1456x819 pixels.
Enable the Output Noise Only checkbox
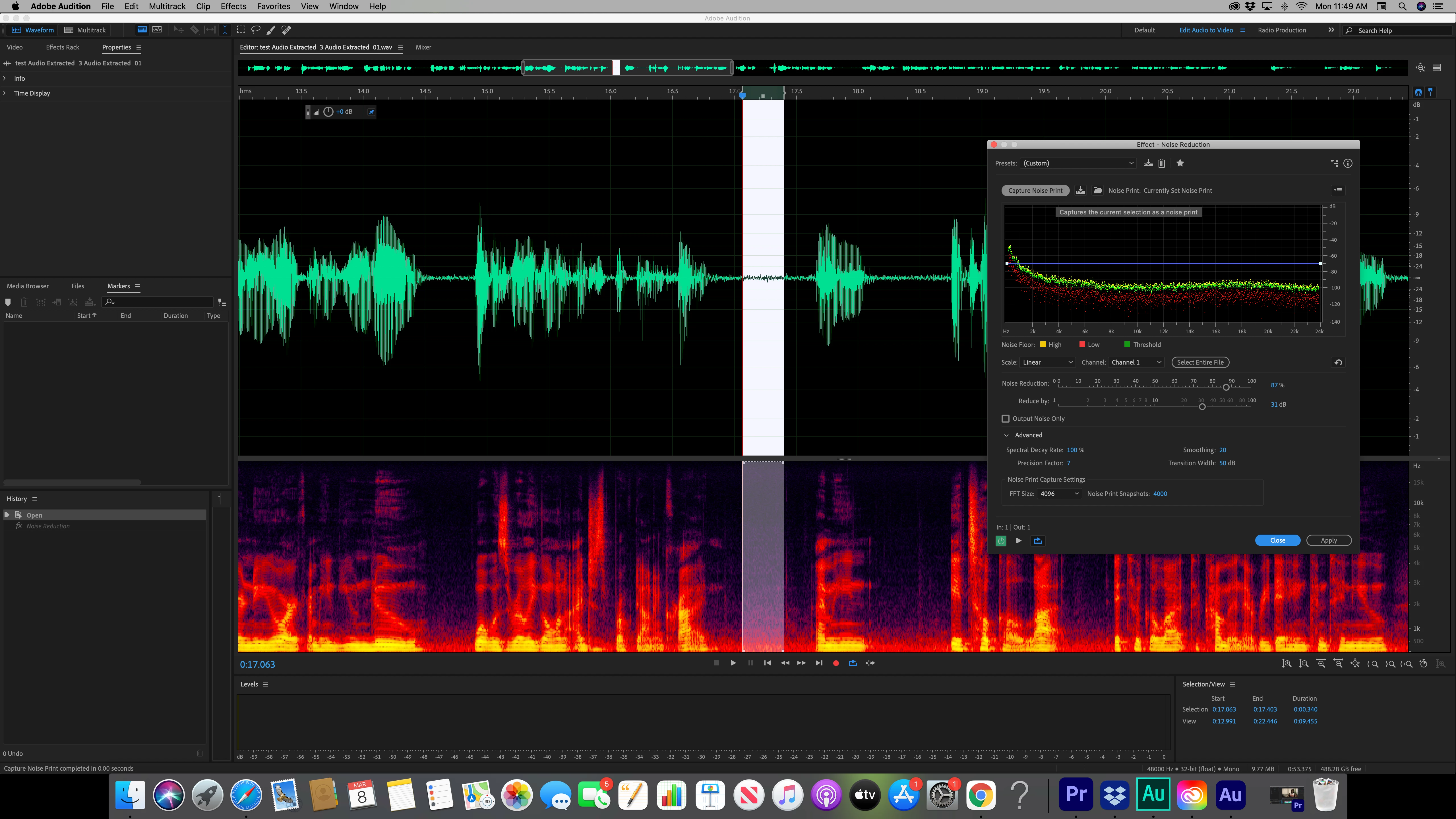[x=1006, y=419]
